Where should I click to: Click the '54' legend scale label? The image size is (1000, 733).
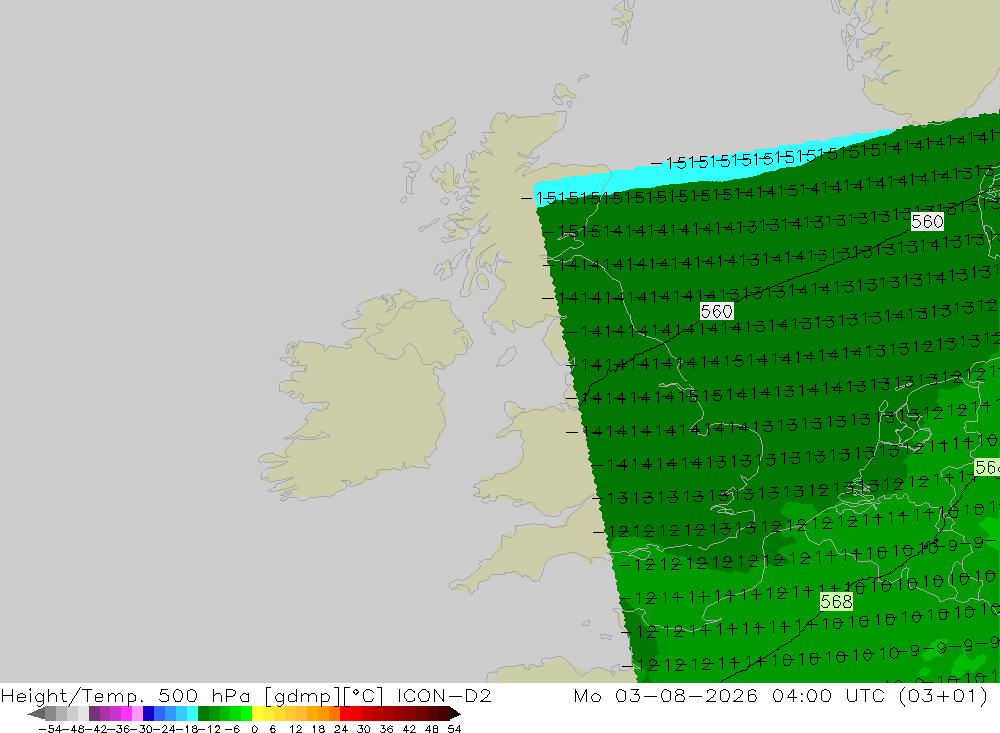click(454, 729)
